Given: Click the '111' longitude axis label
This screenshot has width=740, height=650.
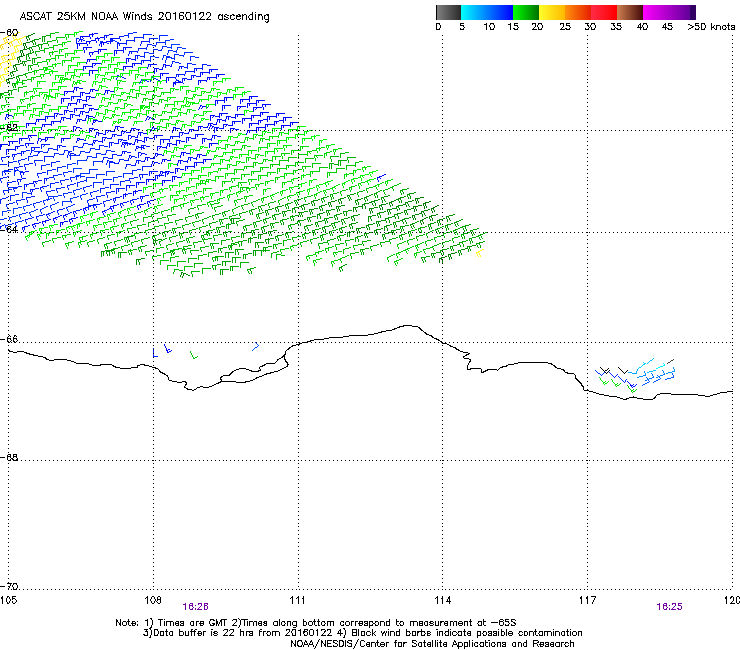Looking at the screenshot, I should pyautogui.click(x=297, y=600).
